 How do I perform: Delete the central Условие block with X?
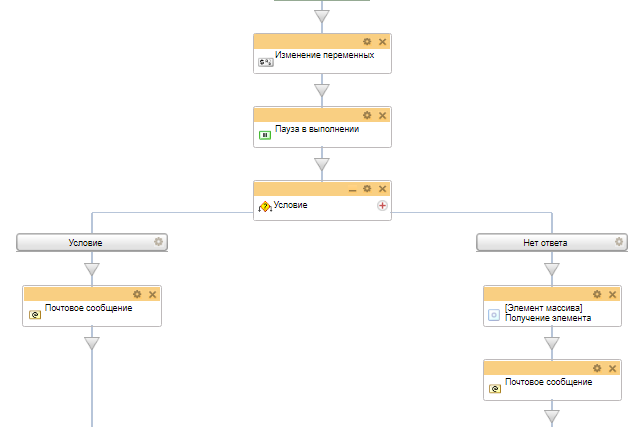point(382,189)
